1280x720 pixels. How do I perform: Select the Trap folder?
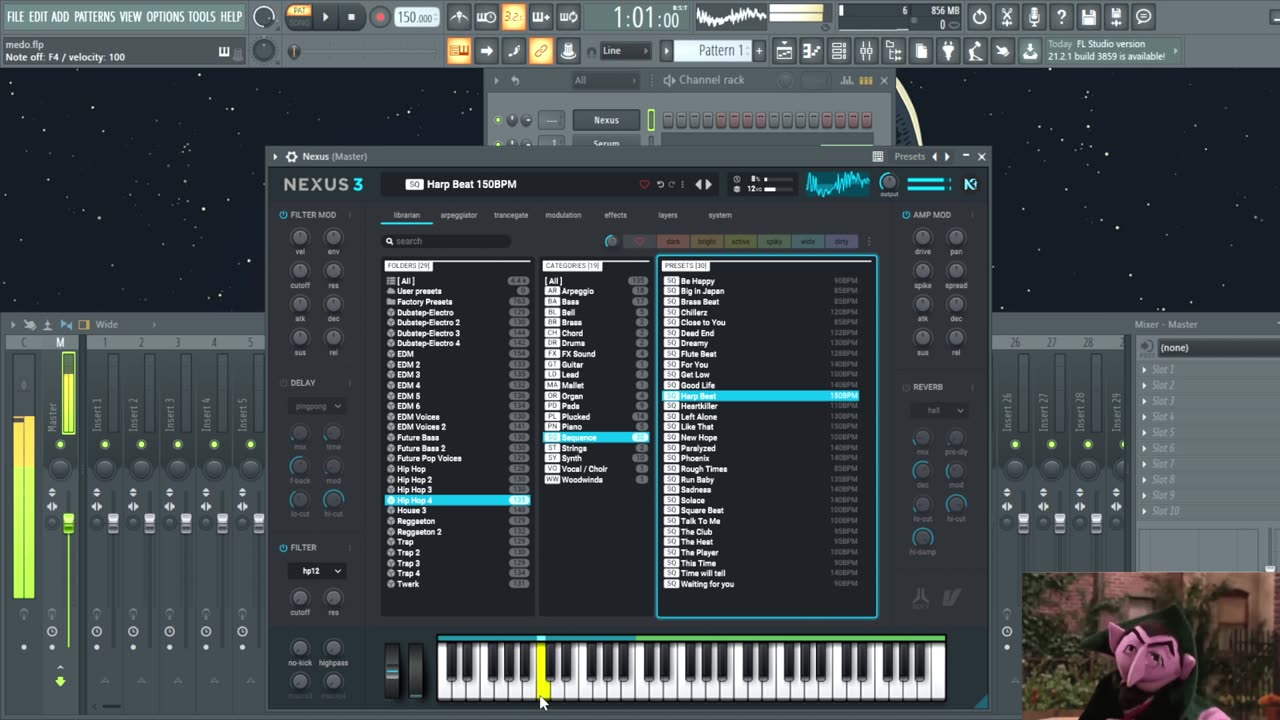458,542
